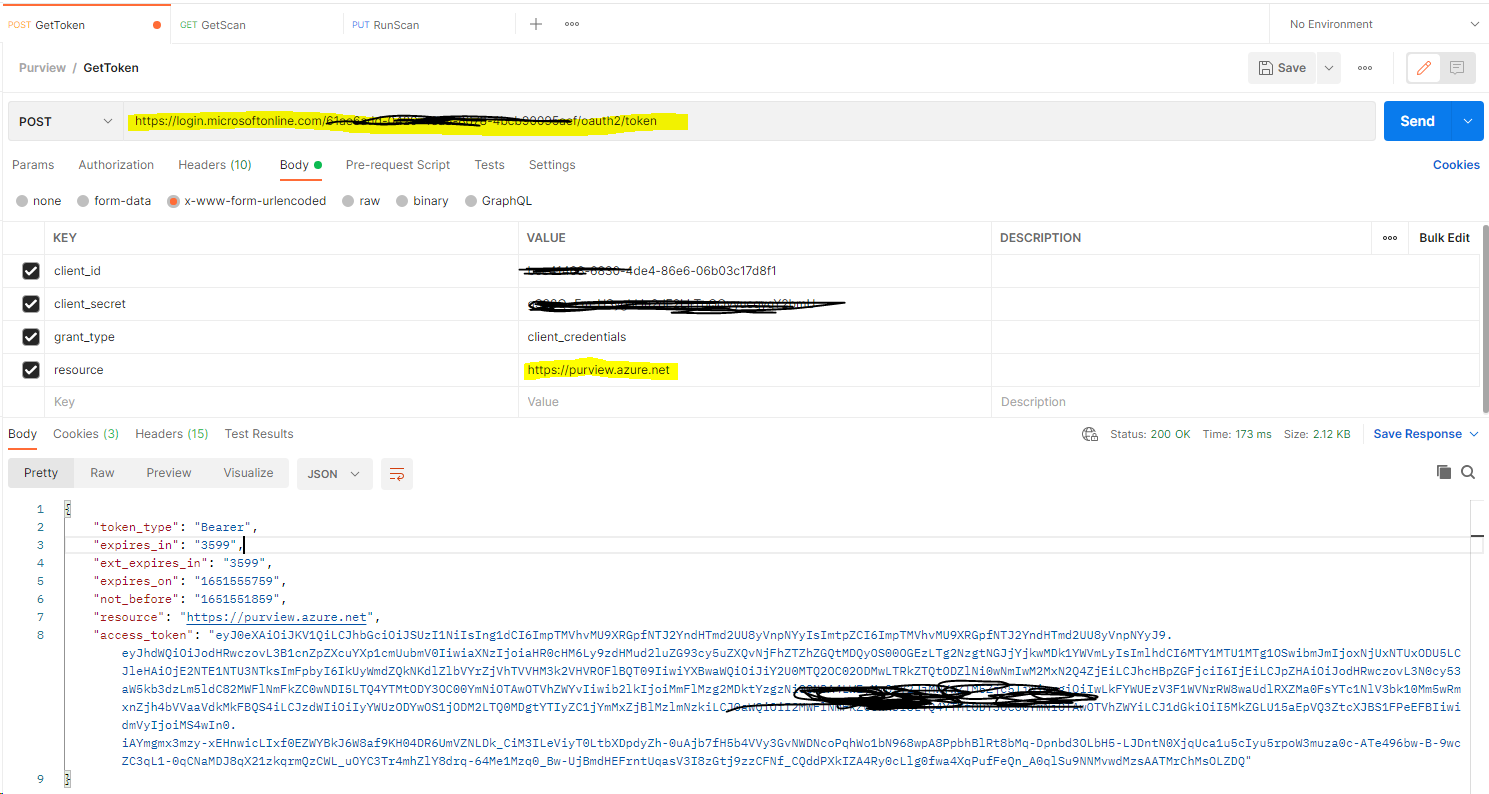Open a new request tab with plus icon
The image size is (1489, 794).
click(536, 24)
